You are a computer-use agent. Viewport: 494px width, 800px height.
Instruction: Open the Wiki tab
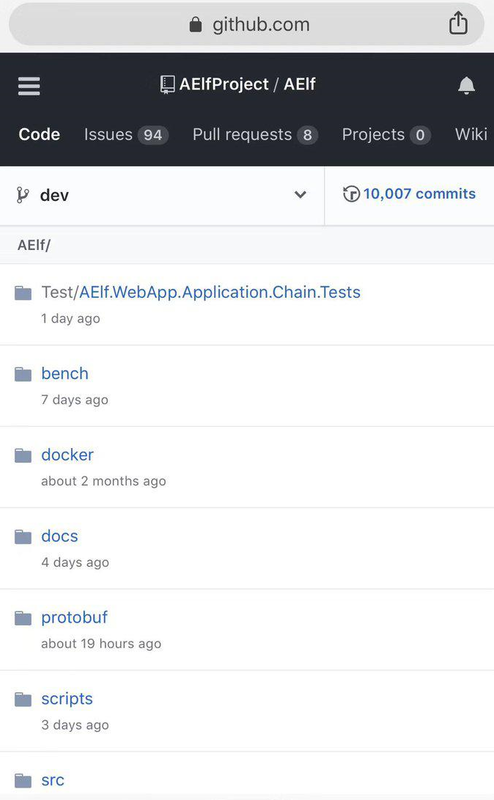coord(471,134)
